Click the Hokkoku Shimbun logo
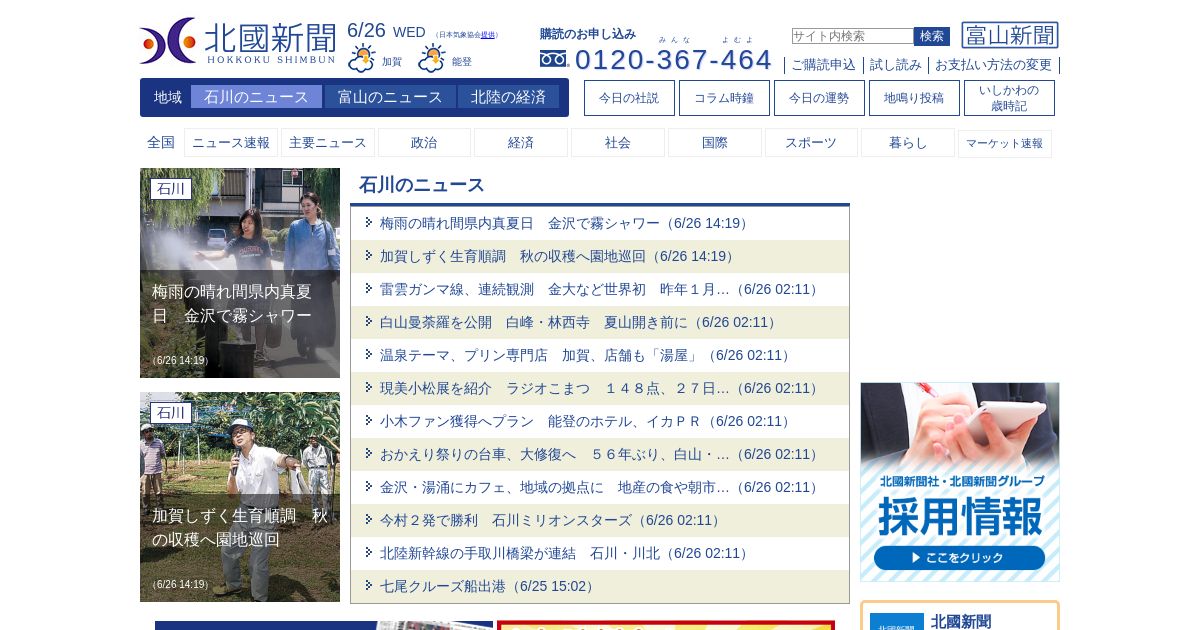1200x630 pixels. [238, 41]
